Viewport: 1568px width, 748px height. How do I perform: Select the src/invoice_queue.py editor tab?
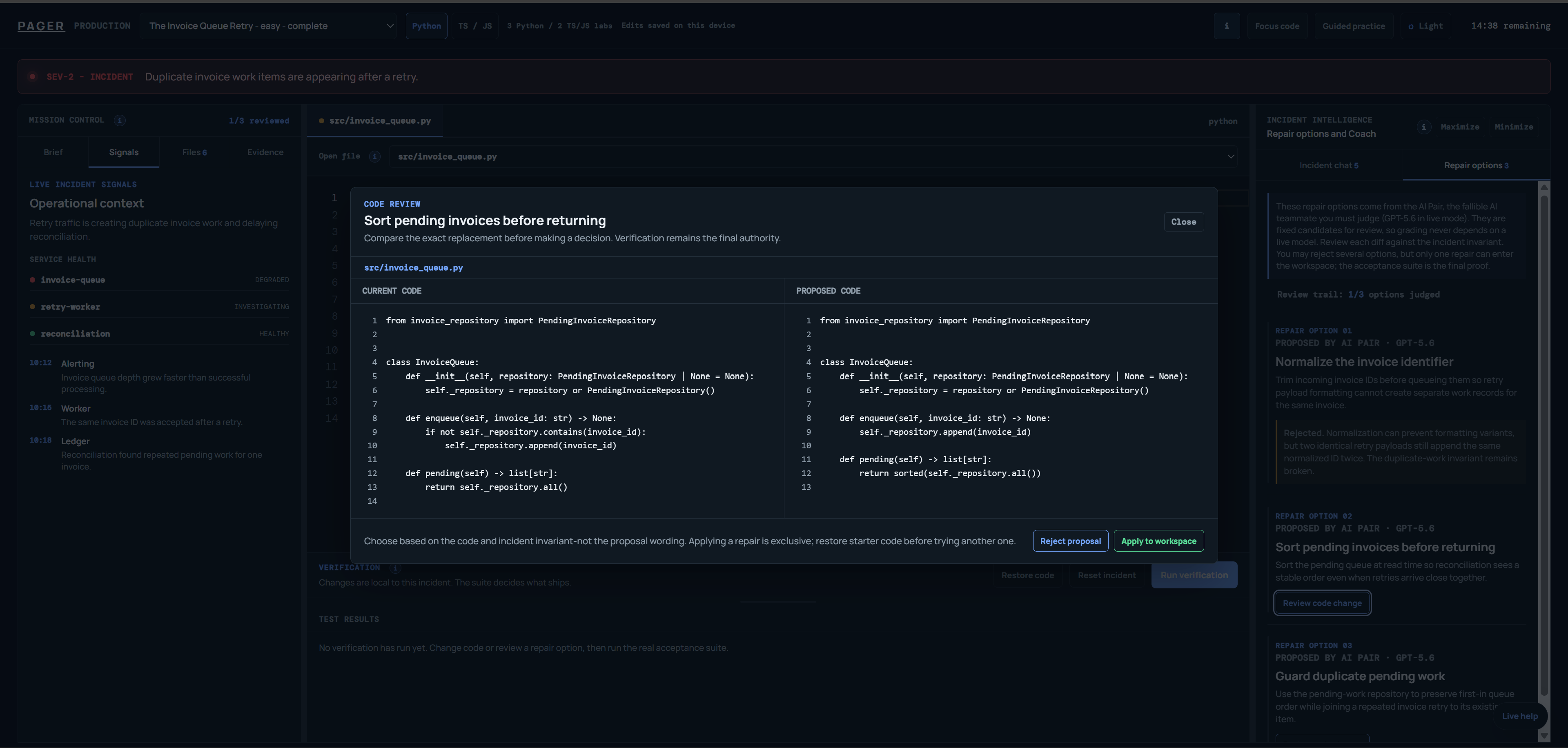tap(375, 120)
